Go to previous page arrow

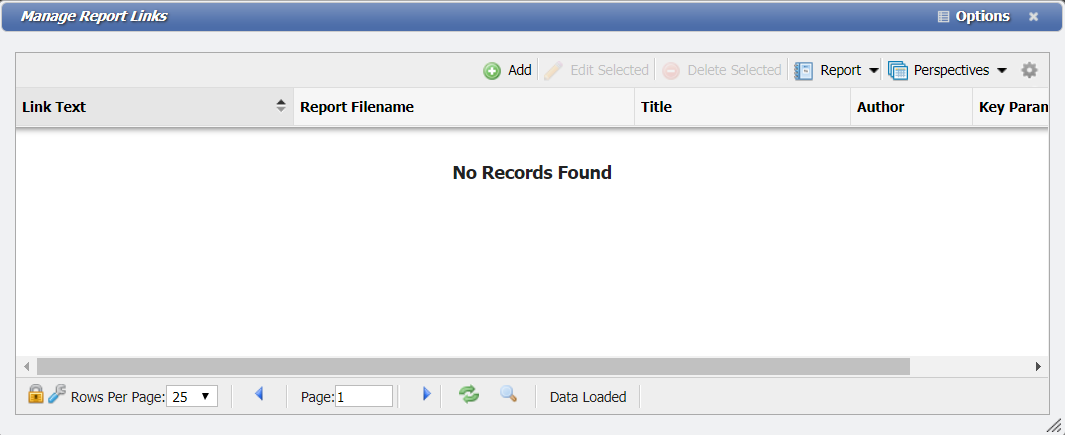tap(259, 395)
